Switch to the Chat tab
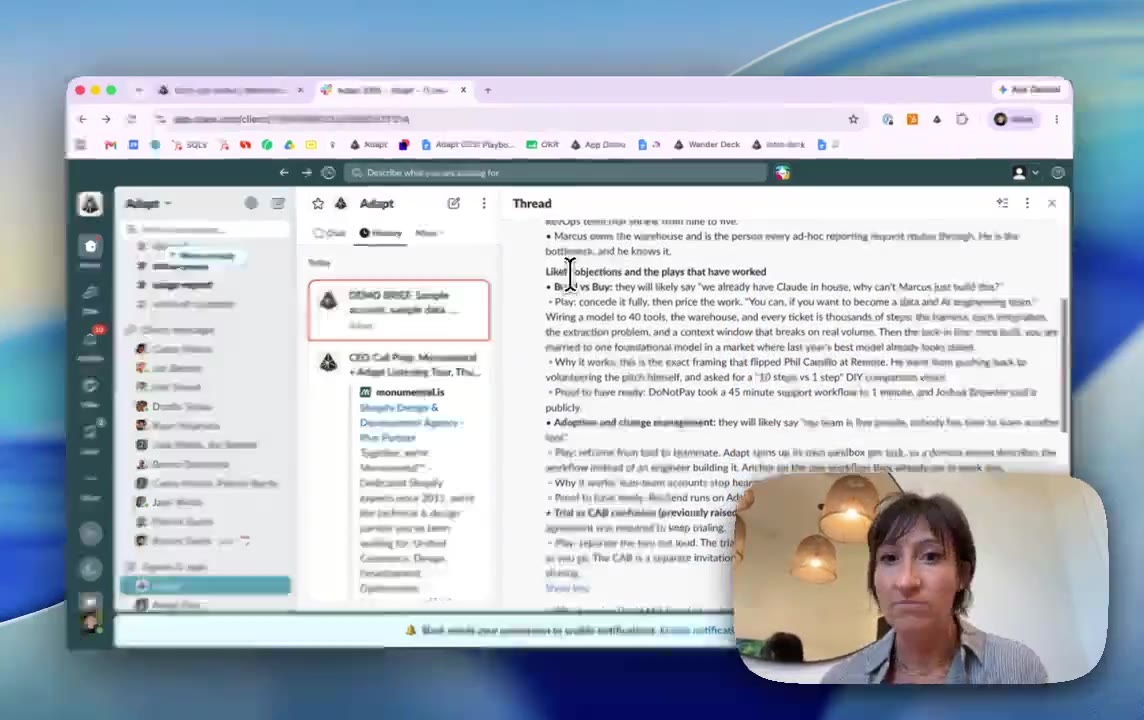Screen dimensions: 1144x720 329,233
